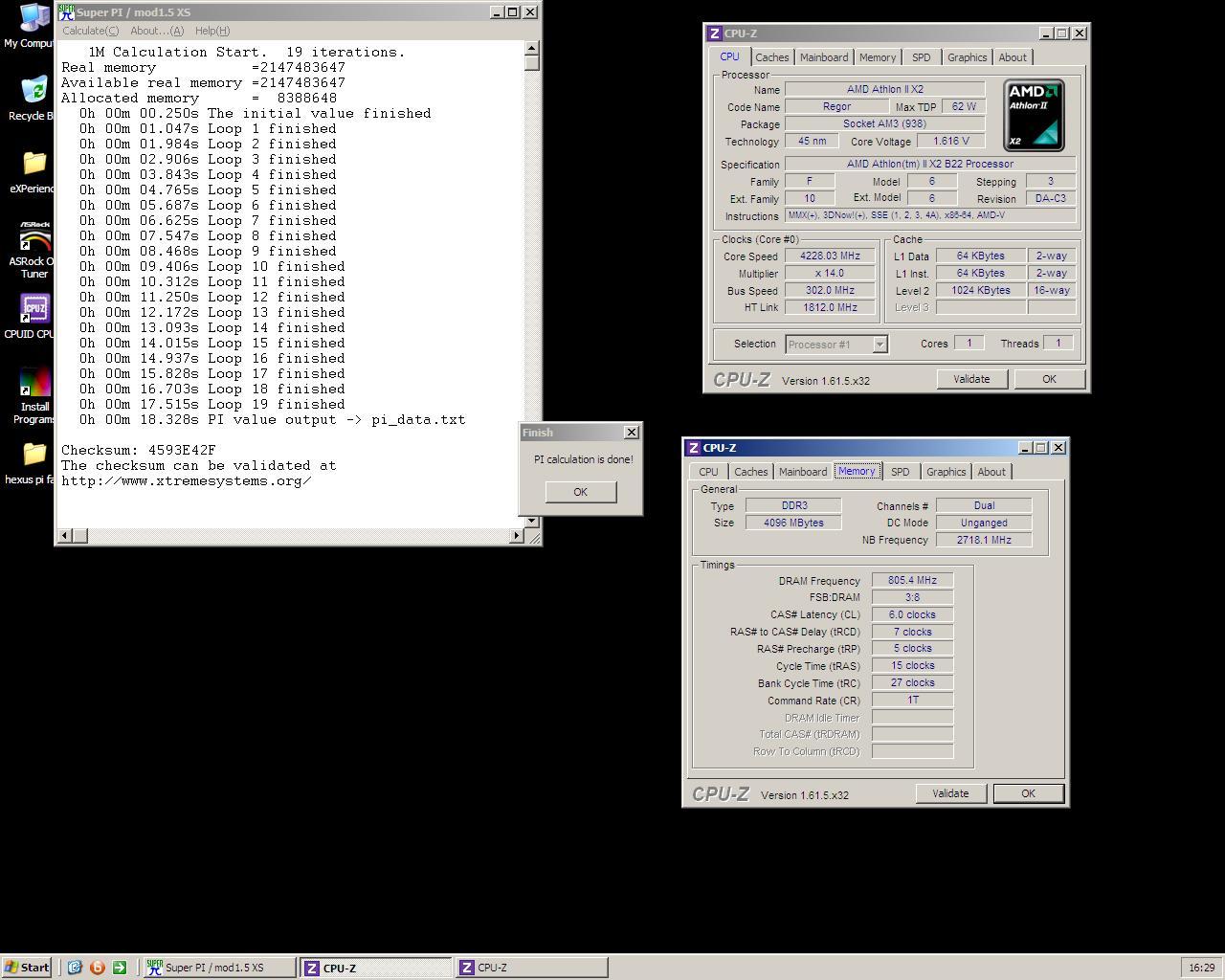Switch to first CPU-Z taskbar button
The image size is (1225, 980).
coord(375,968)
